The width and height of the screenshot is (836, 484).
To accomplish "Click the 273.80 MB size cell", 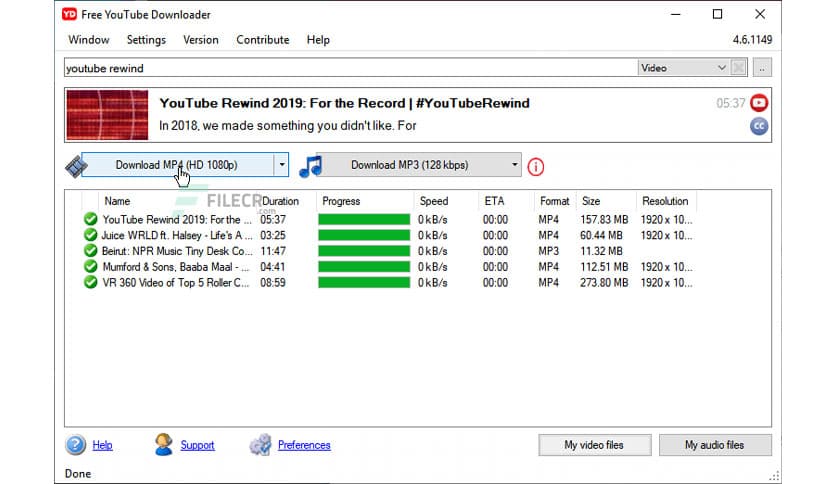I will pos(604,283).
